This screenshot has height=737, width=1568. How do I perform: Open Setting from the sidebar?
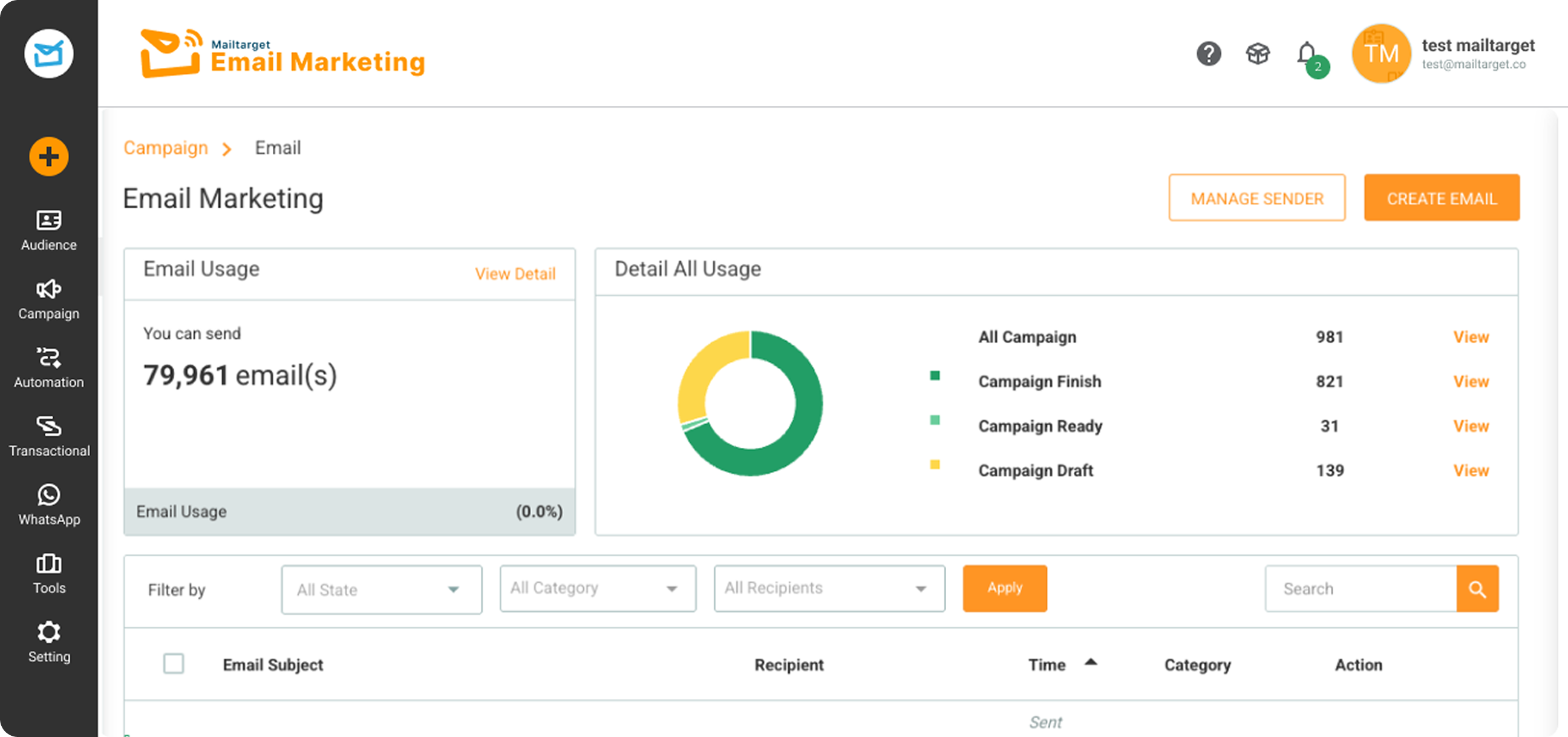pyautogui.click(x=48, y=641)
